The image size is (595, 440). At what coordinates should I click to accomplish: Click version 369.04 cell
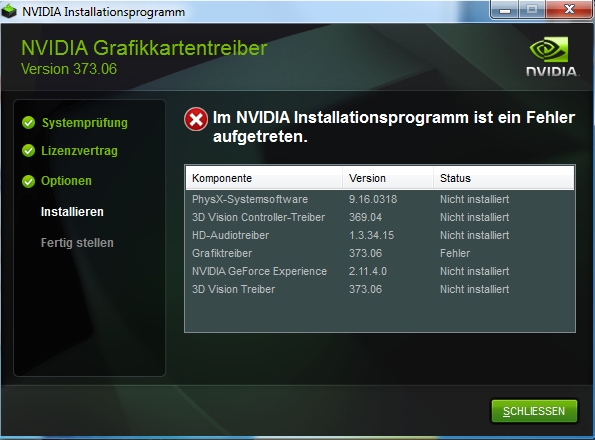(x=365, y=217)
